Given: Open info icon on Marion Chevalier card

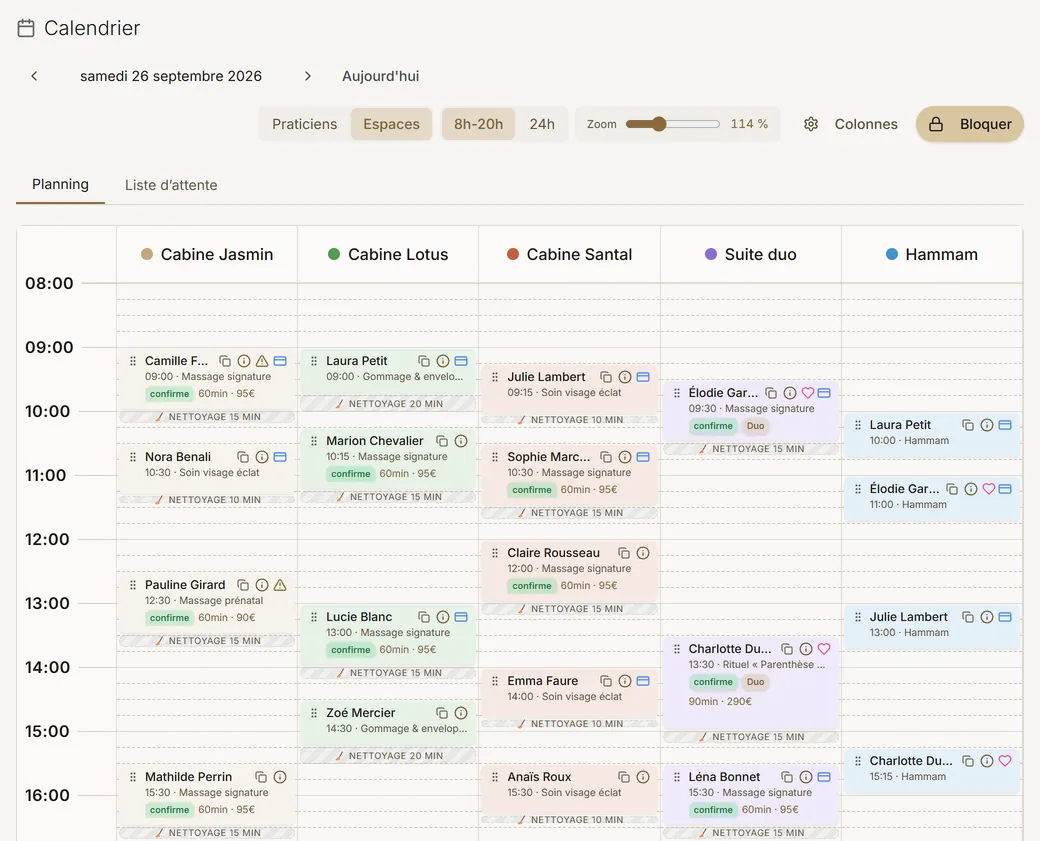Looking at the screenshot, I should 461,441.
